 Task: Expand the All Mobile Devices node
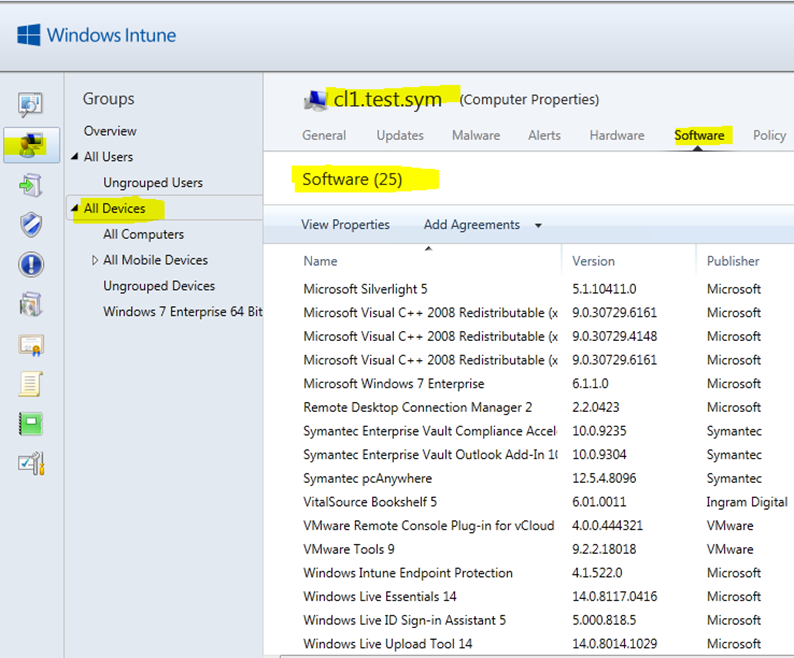[x=95, y=260]
